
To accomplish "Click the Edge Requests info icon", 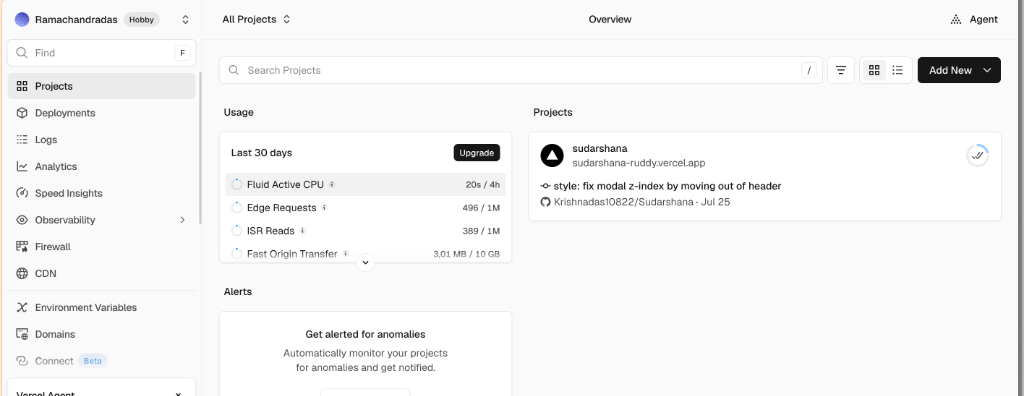I will [325, 208].
